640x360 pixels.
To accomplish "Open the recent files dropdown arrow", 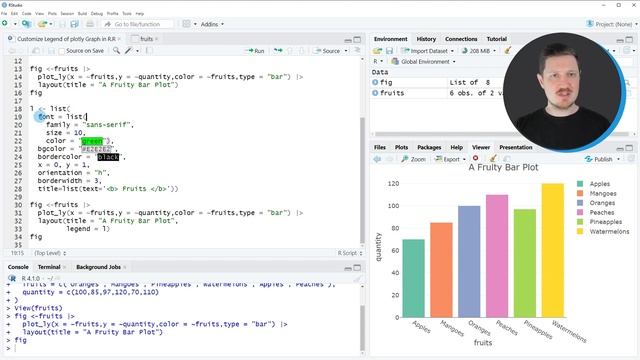I will [51, 24].
